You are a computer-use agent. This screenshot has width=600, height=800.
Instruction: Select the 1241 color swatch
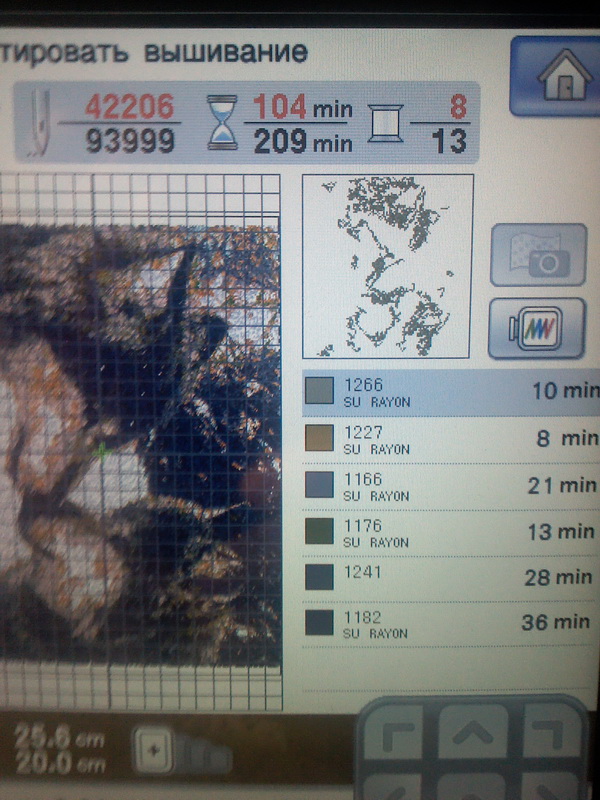pos(319,577)
